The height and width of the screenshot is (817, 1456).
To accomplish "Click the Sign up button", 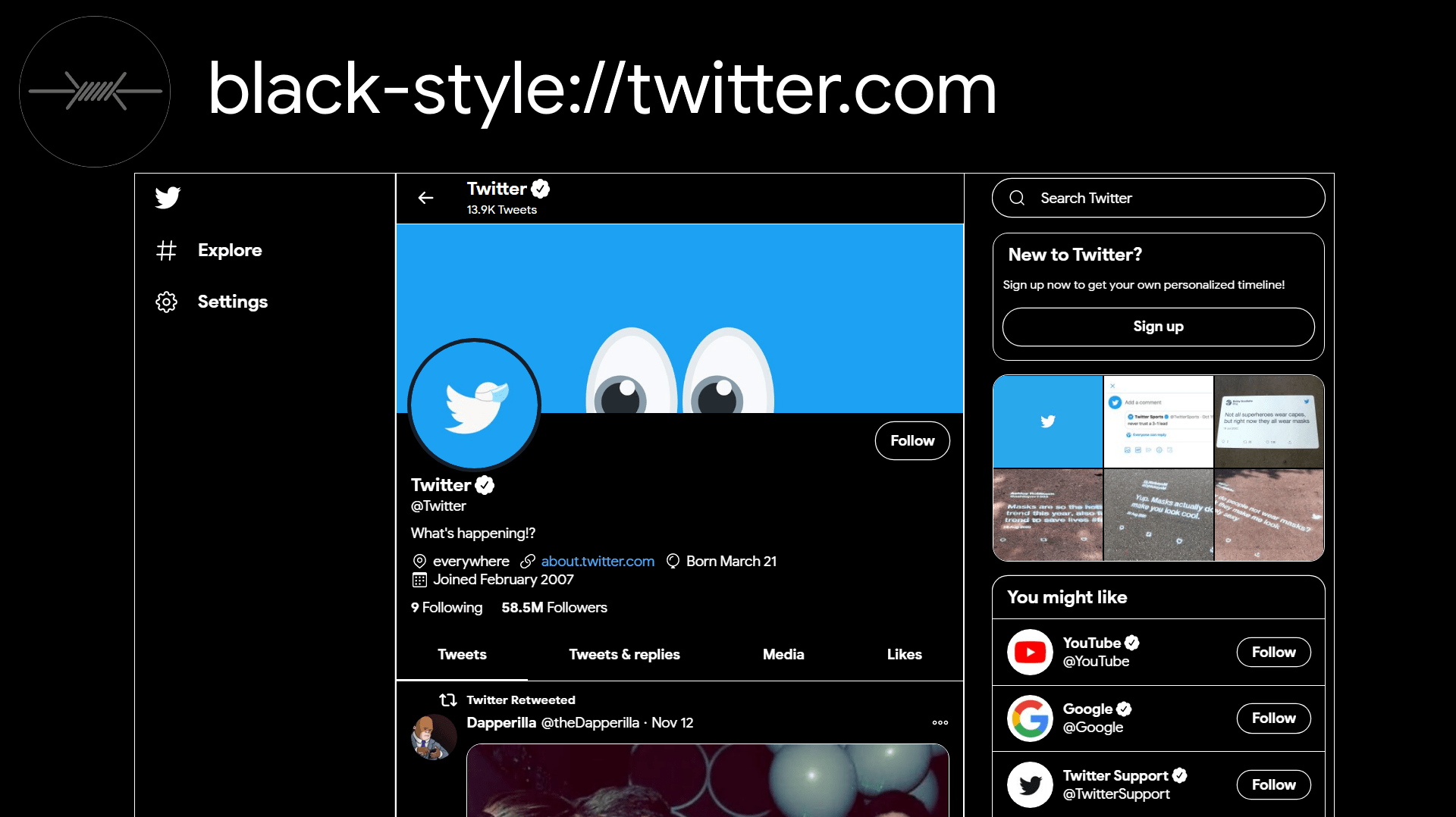I will pyautogui.click(x=1157, y=327).
